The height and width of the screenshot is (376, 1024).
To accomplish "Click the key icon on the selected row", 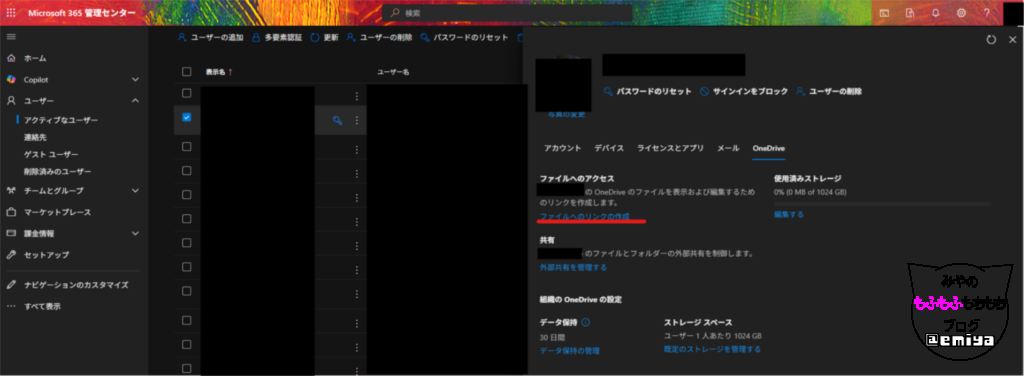I will [338, 120].
